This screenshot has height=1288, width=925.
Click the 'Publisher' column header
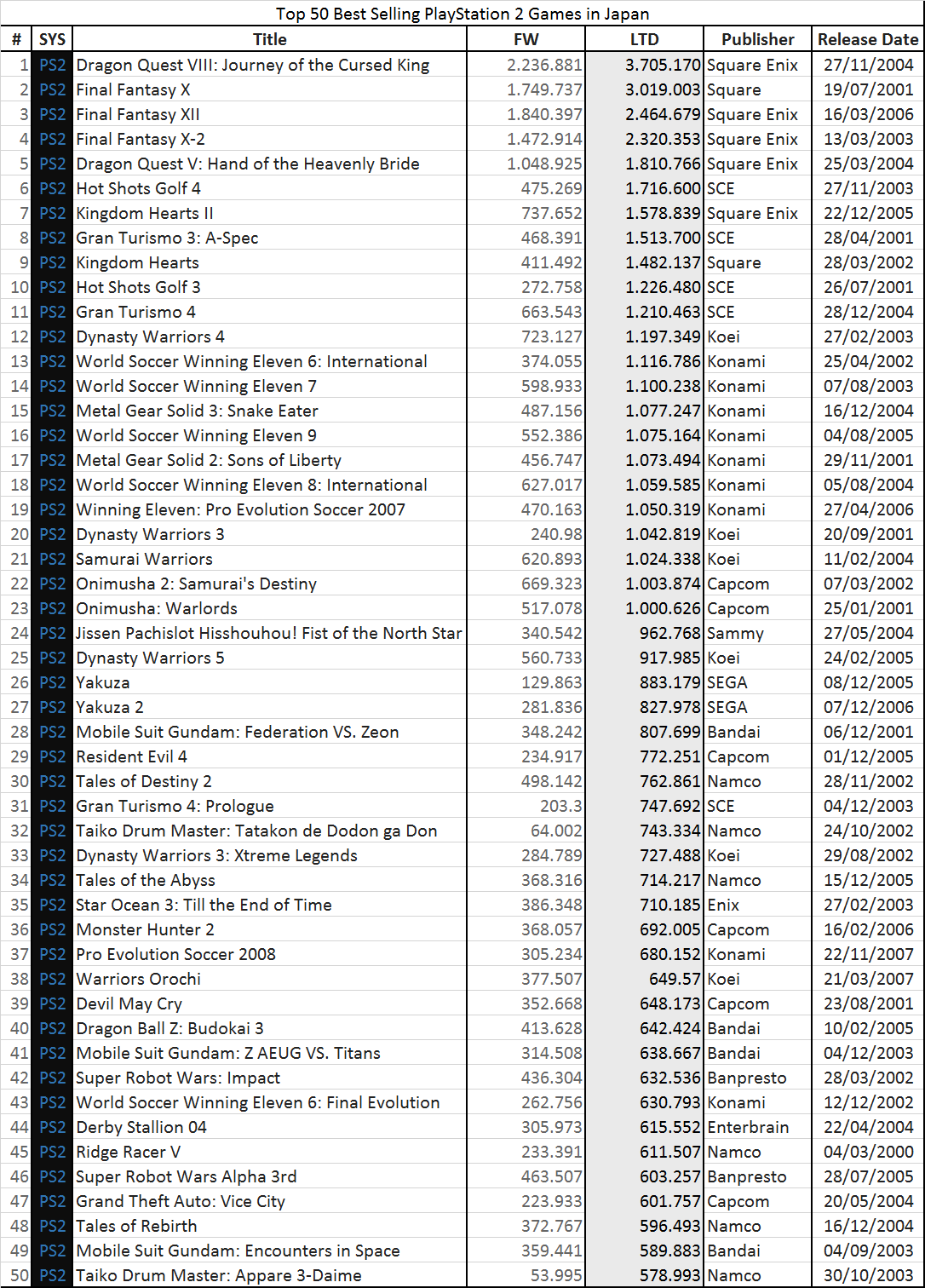pos(758,39)
